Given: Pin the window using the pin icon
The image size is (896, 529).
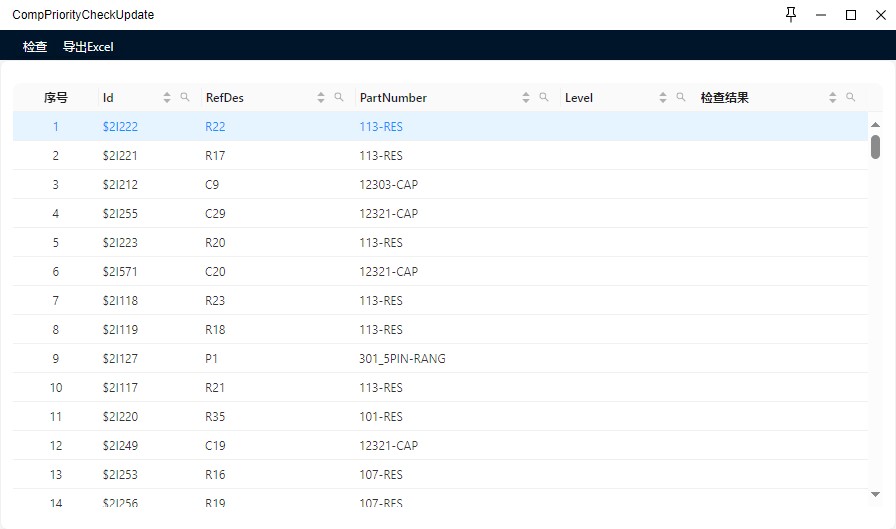Looking at the screenshot, I should 791,15.
